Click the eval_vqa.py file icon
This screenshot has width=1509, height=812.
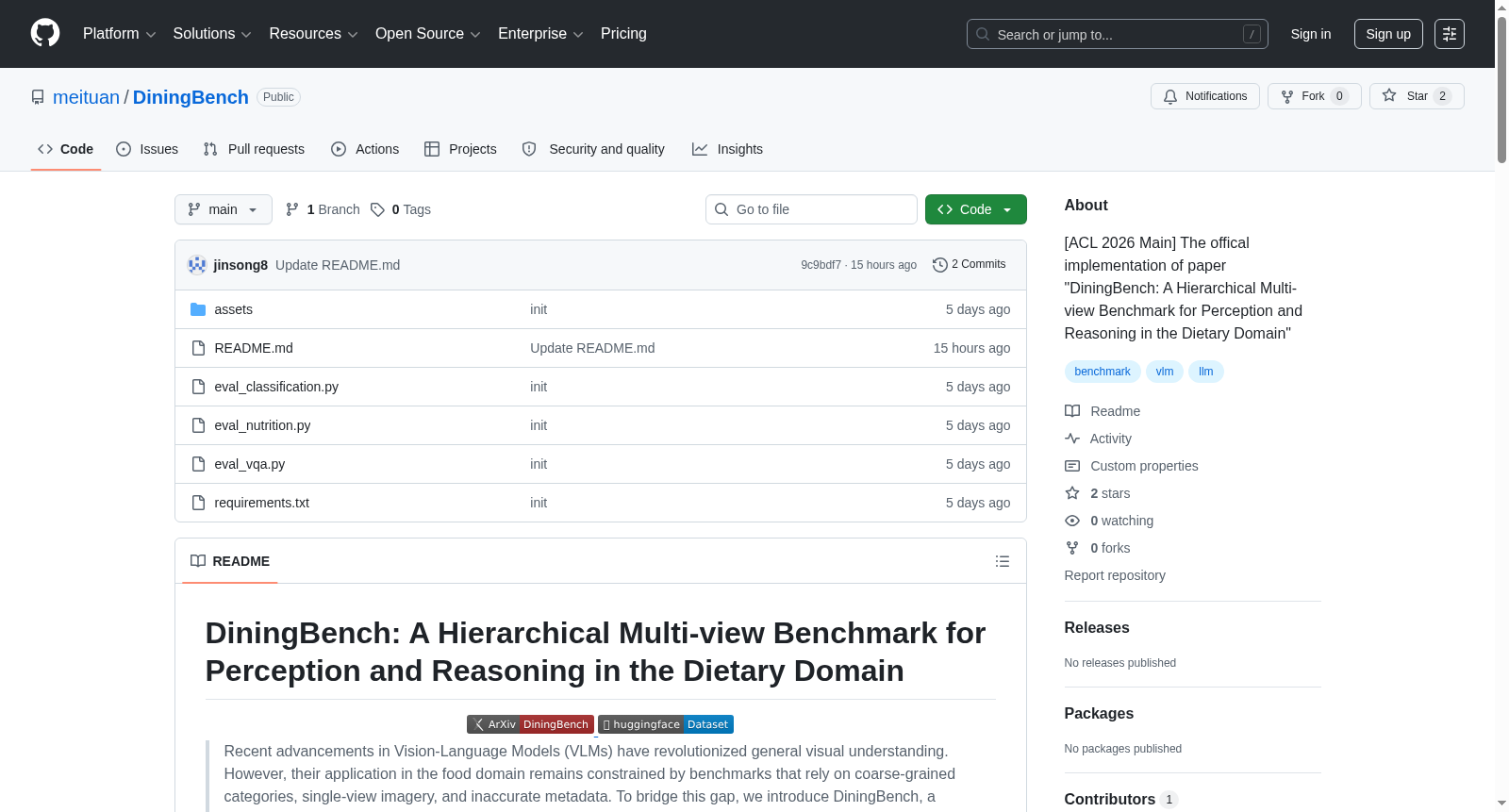click(x=198, y=464)
